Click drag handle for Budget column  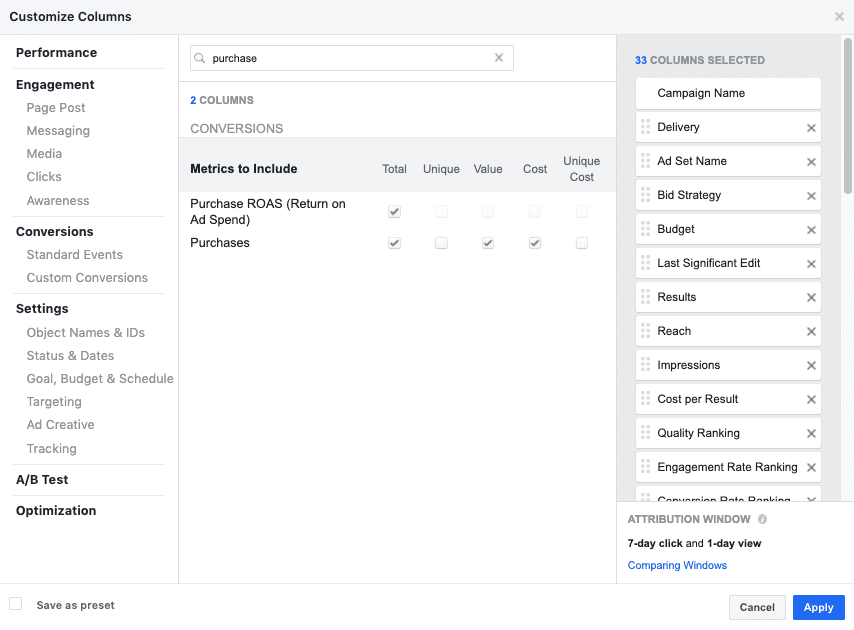pyautogui.click(x=645, y=229)
